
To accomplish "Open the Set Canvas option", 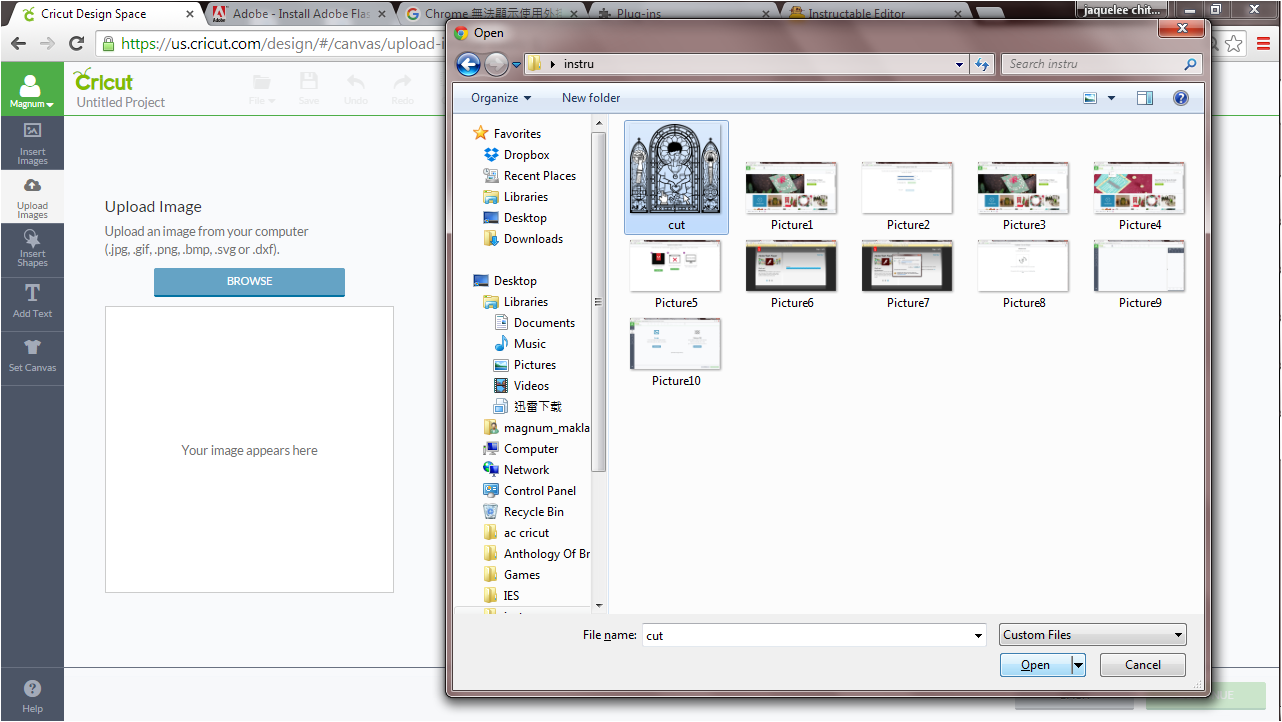I will pos(32,355).
